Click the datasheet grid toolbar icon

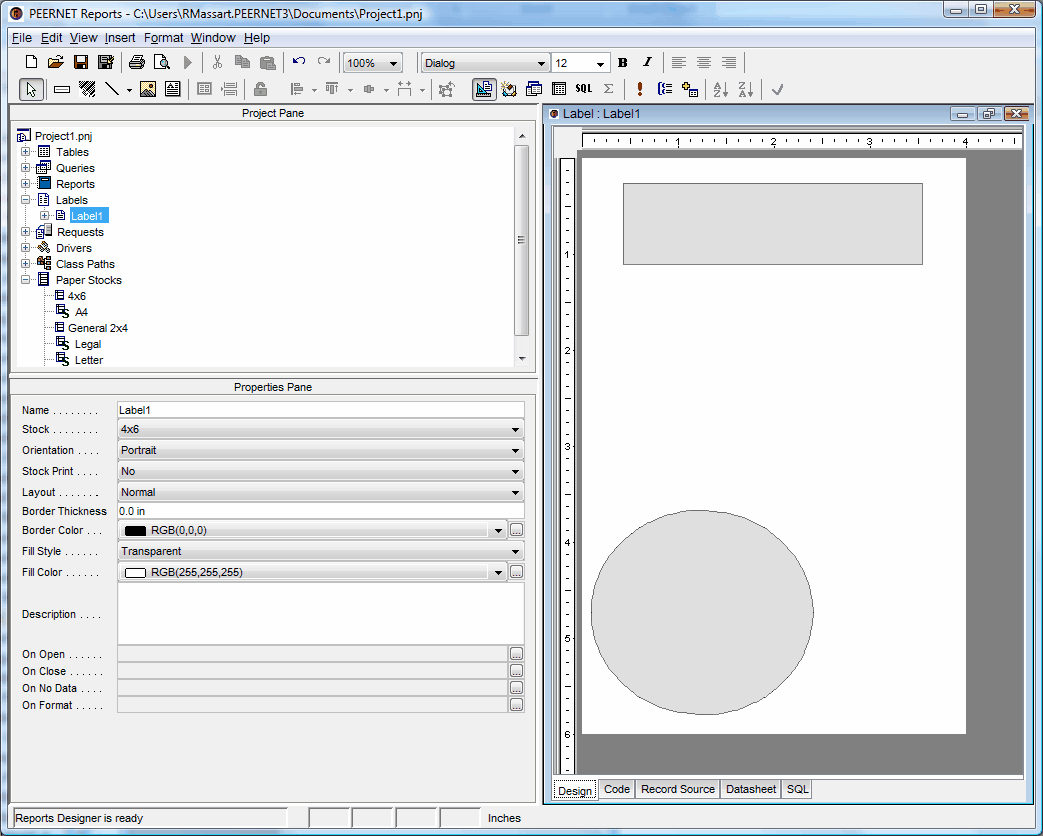(559, 89)
